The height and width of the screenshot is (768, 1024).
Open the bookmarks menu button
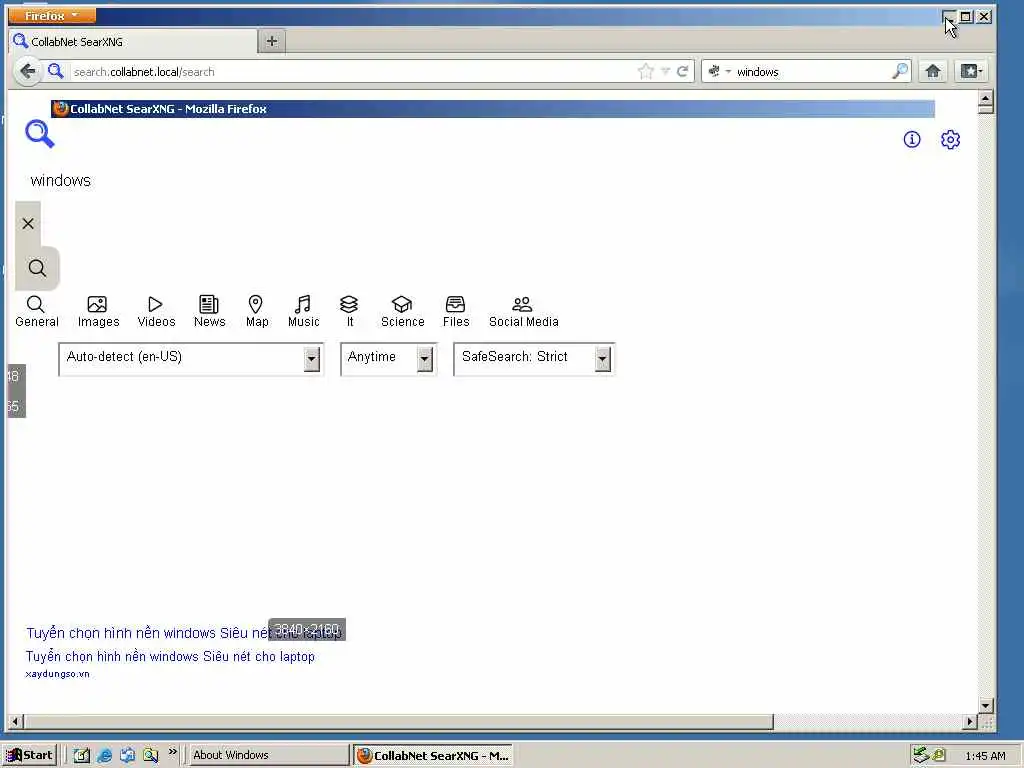coord(970,71)
